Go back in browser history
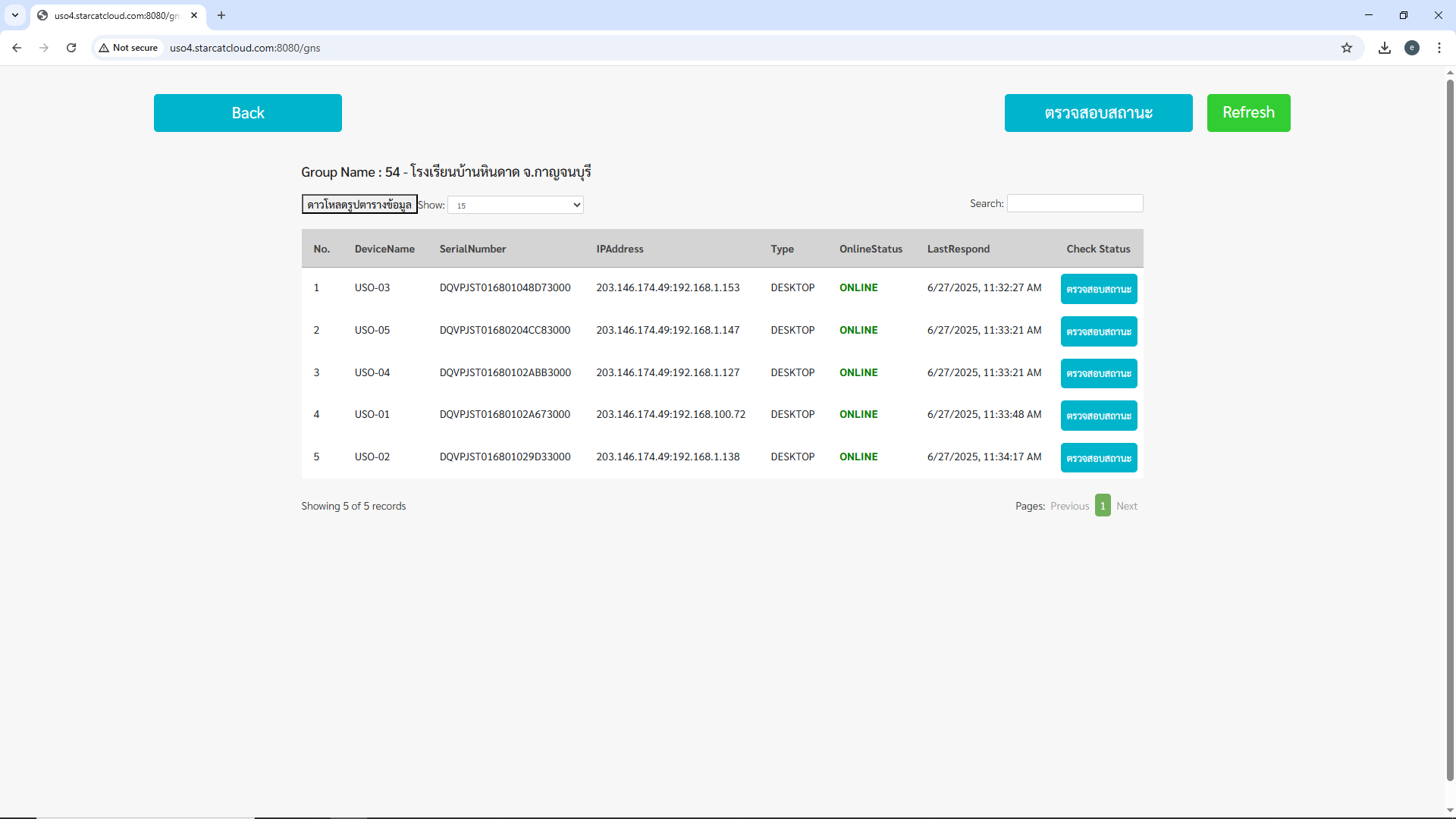 click(x=17, y=48)
